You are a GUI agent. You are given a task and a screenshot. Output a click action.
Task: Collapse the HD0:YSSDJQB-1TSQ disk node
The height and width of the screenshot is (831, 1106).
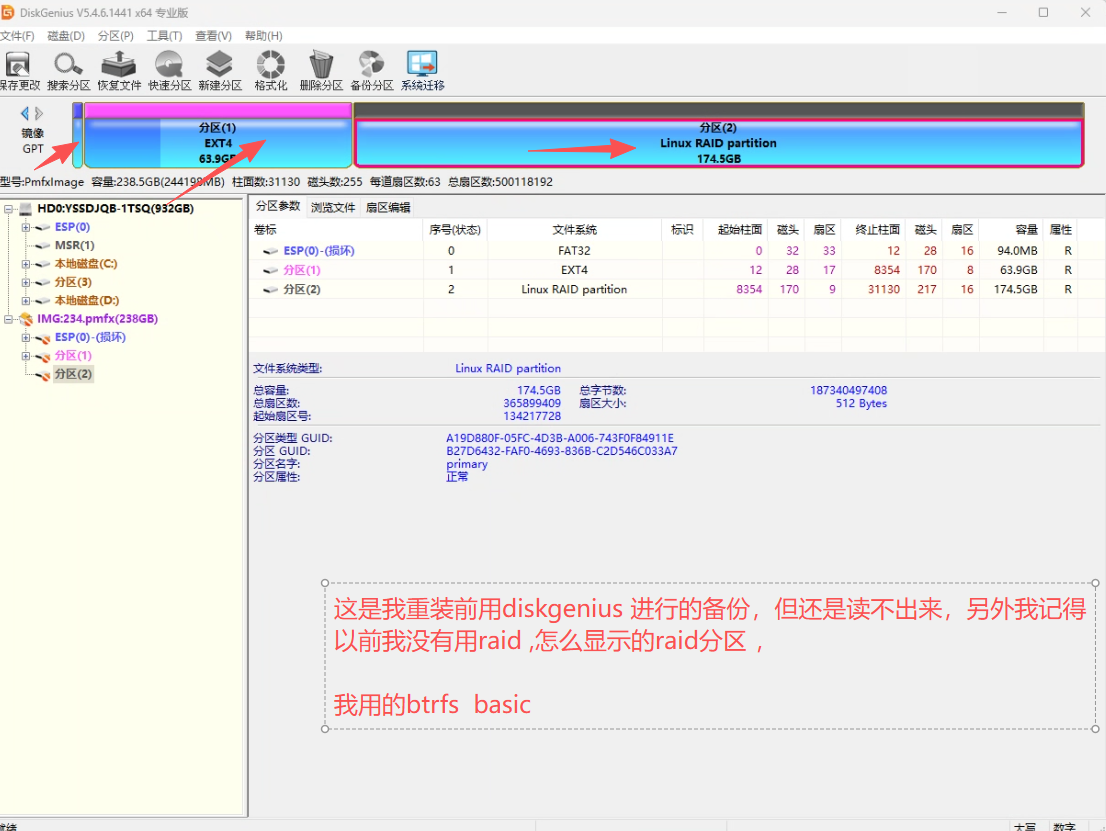coord(8,209)
